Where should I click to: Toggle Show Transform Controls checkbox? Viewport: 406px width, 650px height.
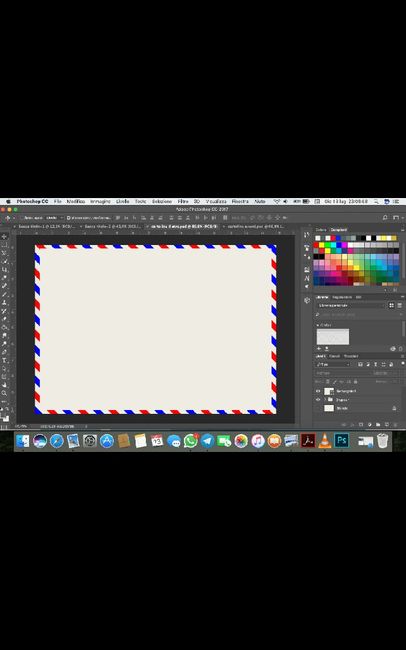click(x=68, y=218)
